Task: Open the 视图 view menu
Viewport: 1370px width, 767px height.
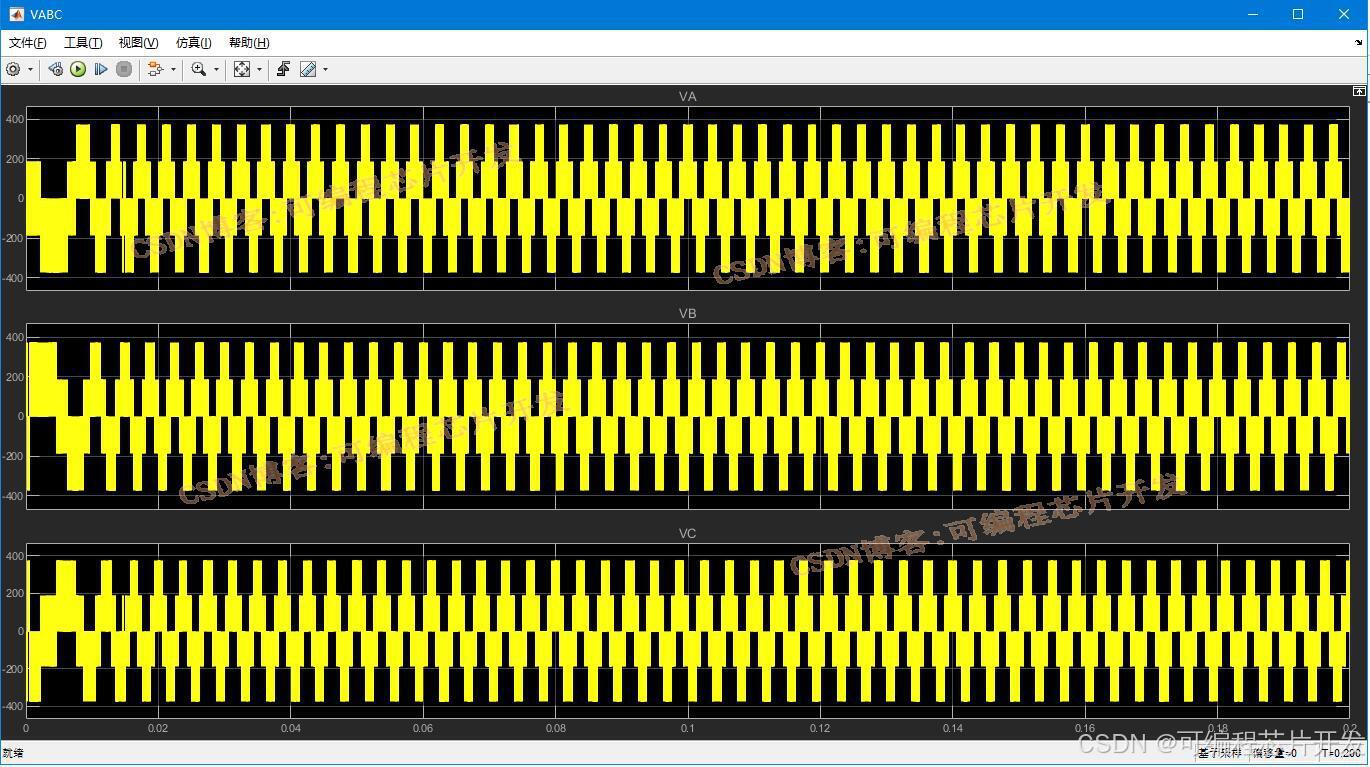Action: coord(136,43)
